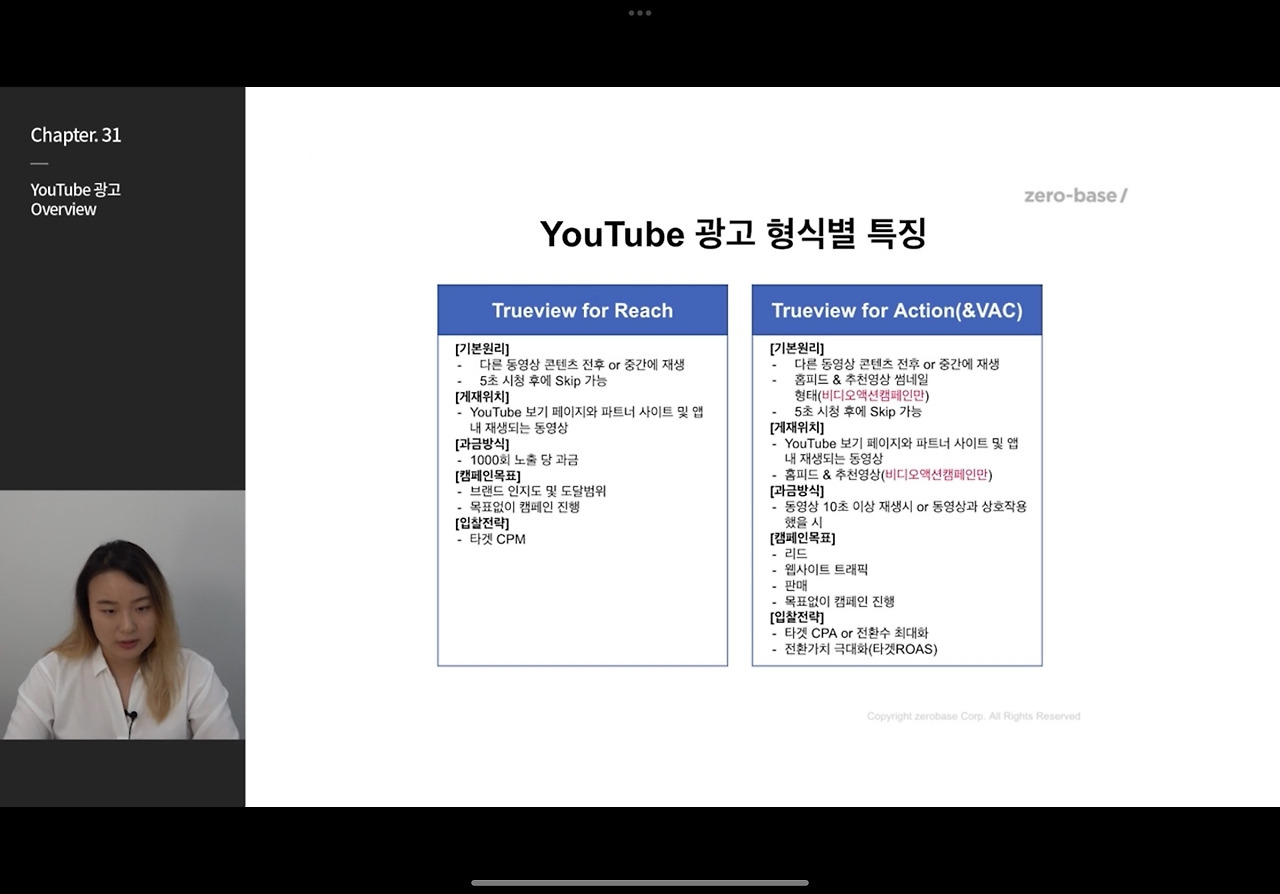Viewport: 1280px width, 894px height.
Task: Select the "전환가치 극대화(타겟ROAS)" line
Action: pyautogui.click(x=861, y=649)
